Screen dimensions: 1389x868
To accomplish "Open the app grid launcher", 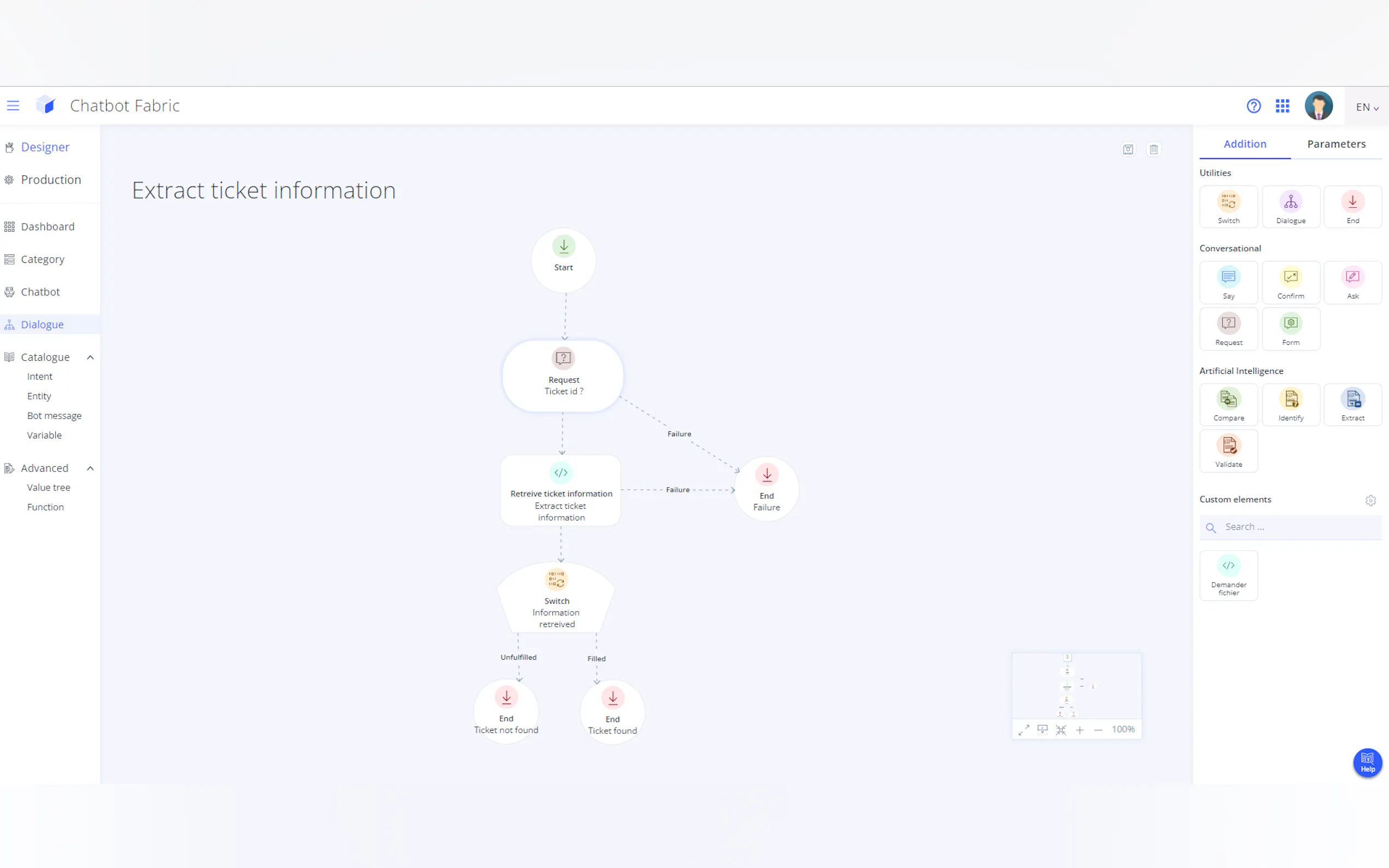I will pyautogui.click(x=1282, y=106).
